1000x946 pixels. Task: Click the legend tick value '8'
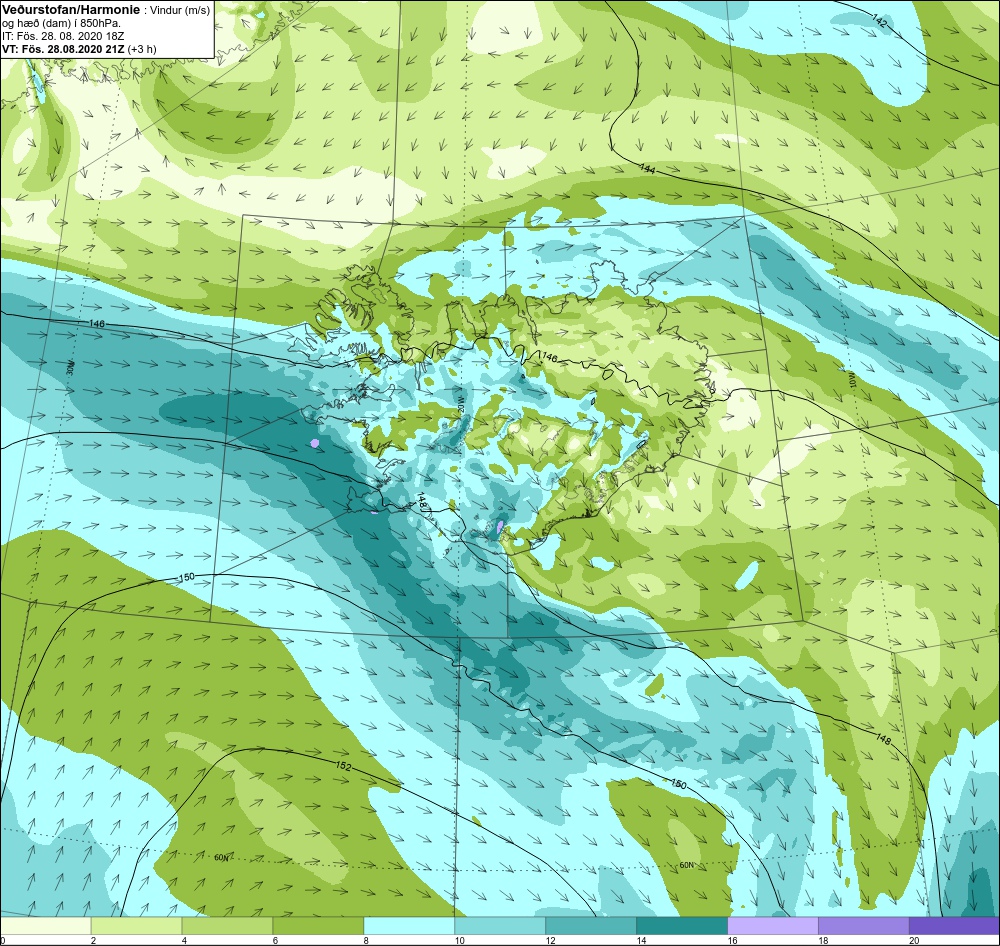tap(366, 940)
